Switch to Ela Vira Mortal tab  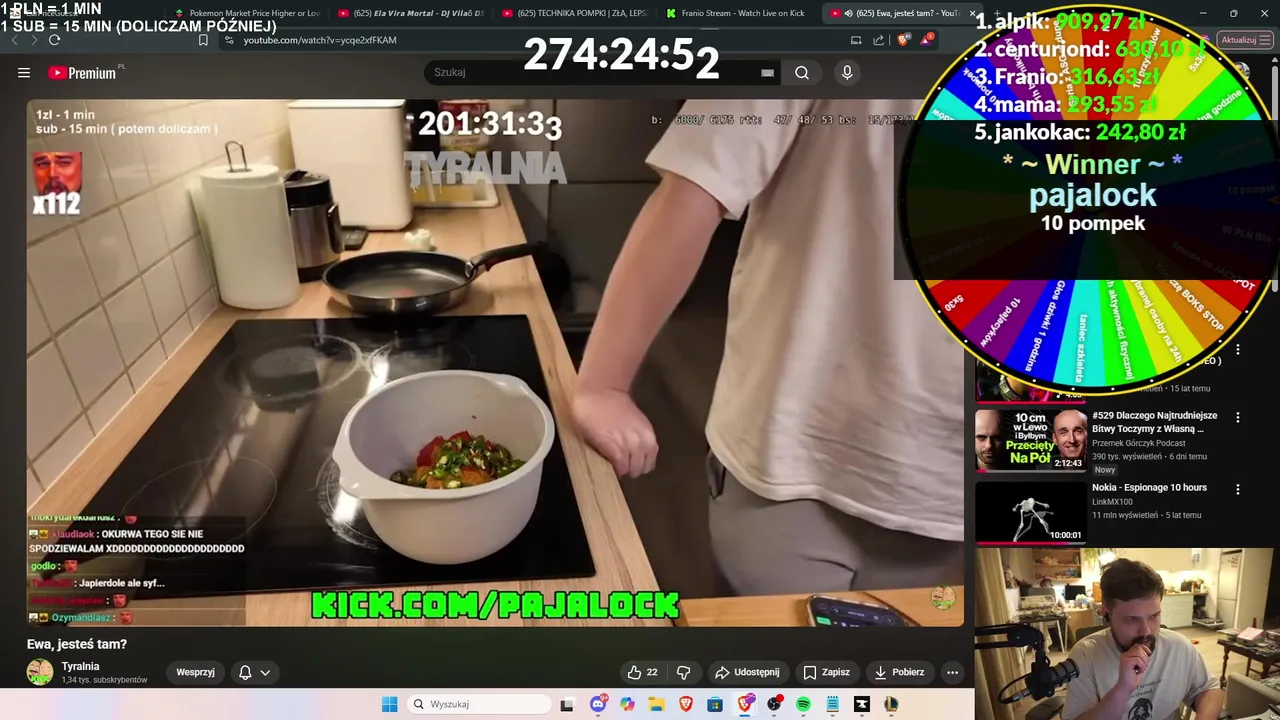411,13
